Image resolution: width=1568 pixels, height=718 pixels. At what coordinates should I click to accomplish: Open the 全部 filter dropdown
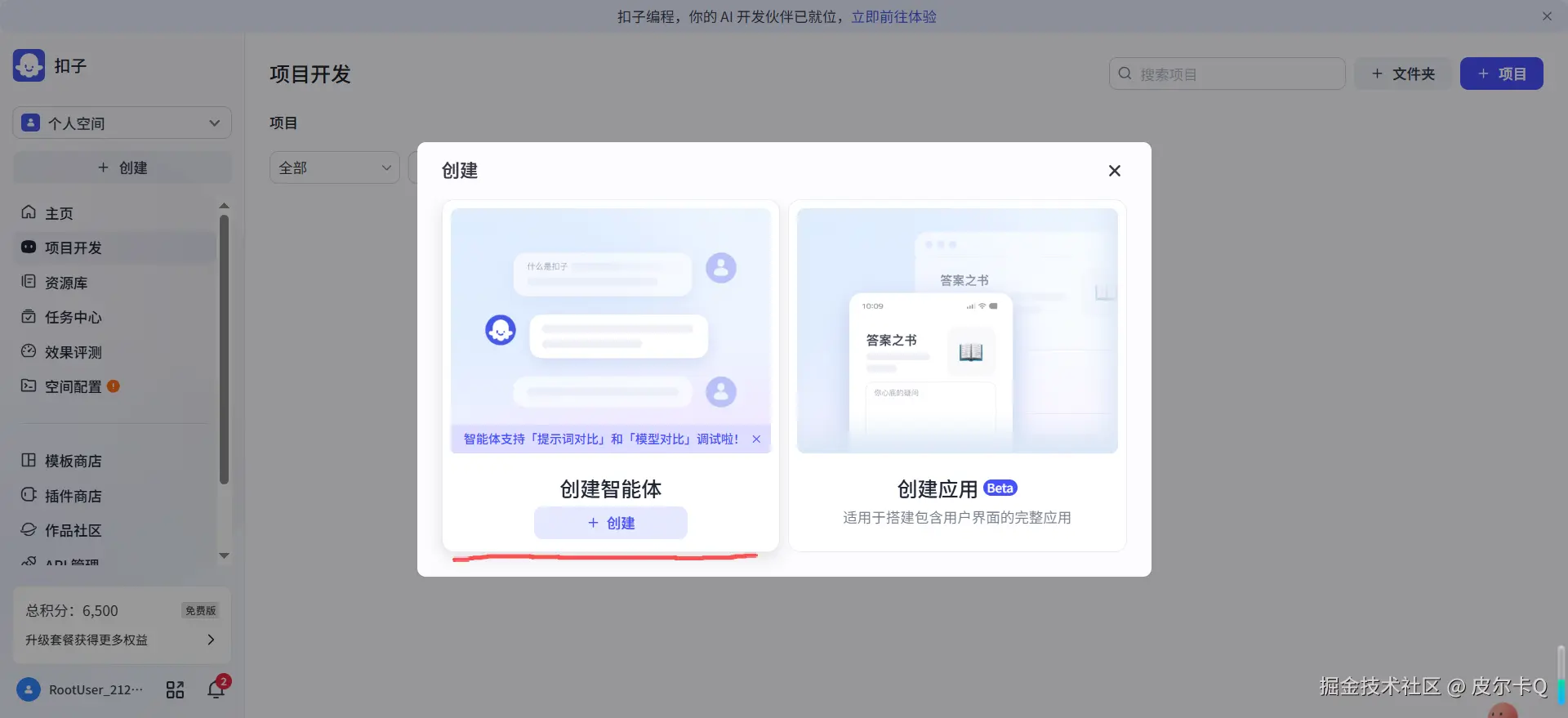tap(335, 167)
